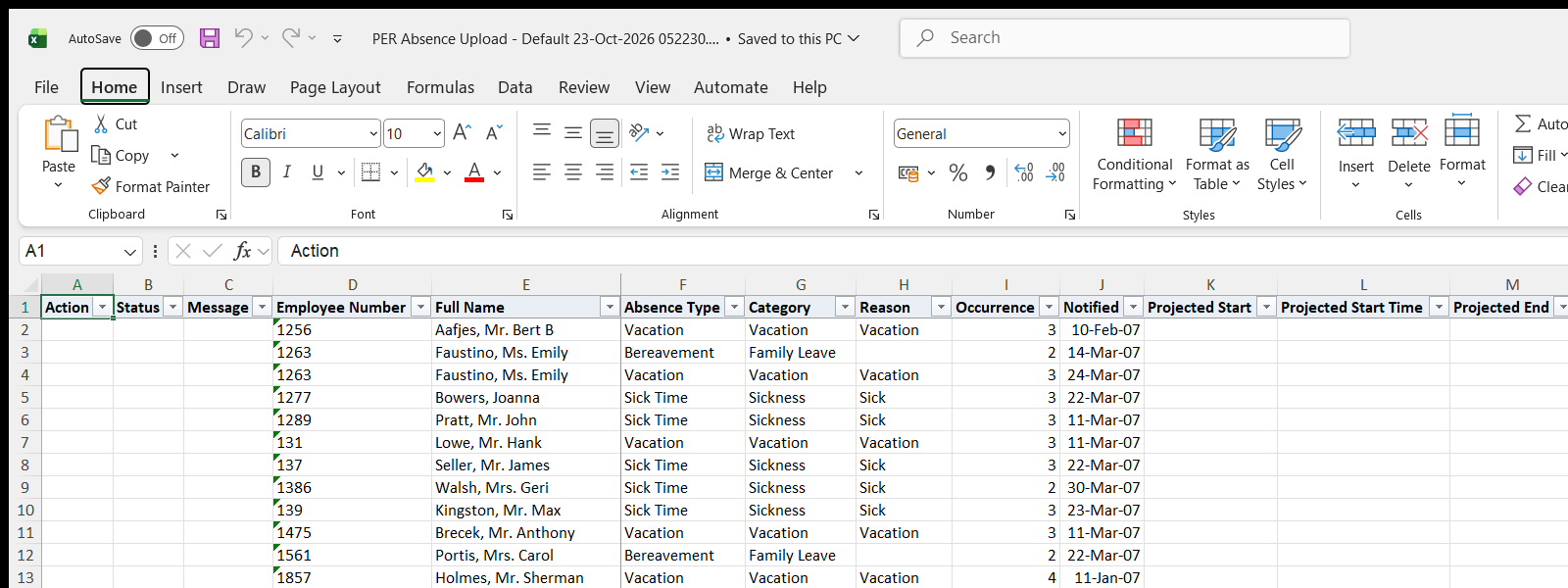Click the Delete cells icon
The height and width of the screenshot is (588, 1568).
click(x=1409, y=132)
